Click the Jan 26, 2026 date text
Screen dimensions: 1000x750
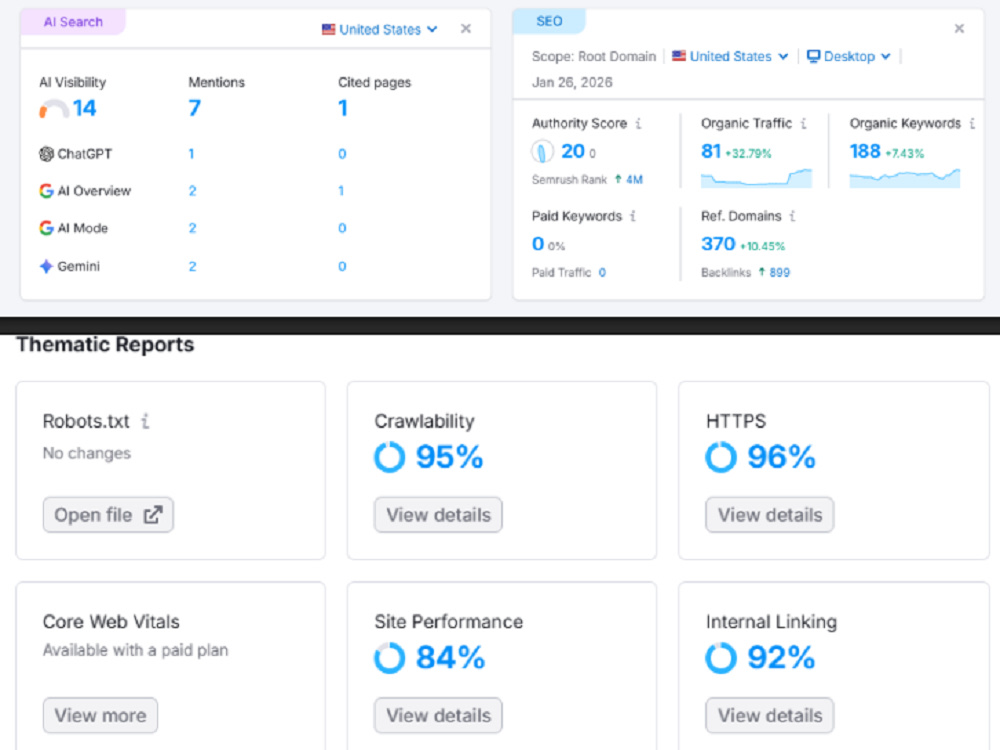(572, 82)
